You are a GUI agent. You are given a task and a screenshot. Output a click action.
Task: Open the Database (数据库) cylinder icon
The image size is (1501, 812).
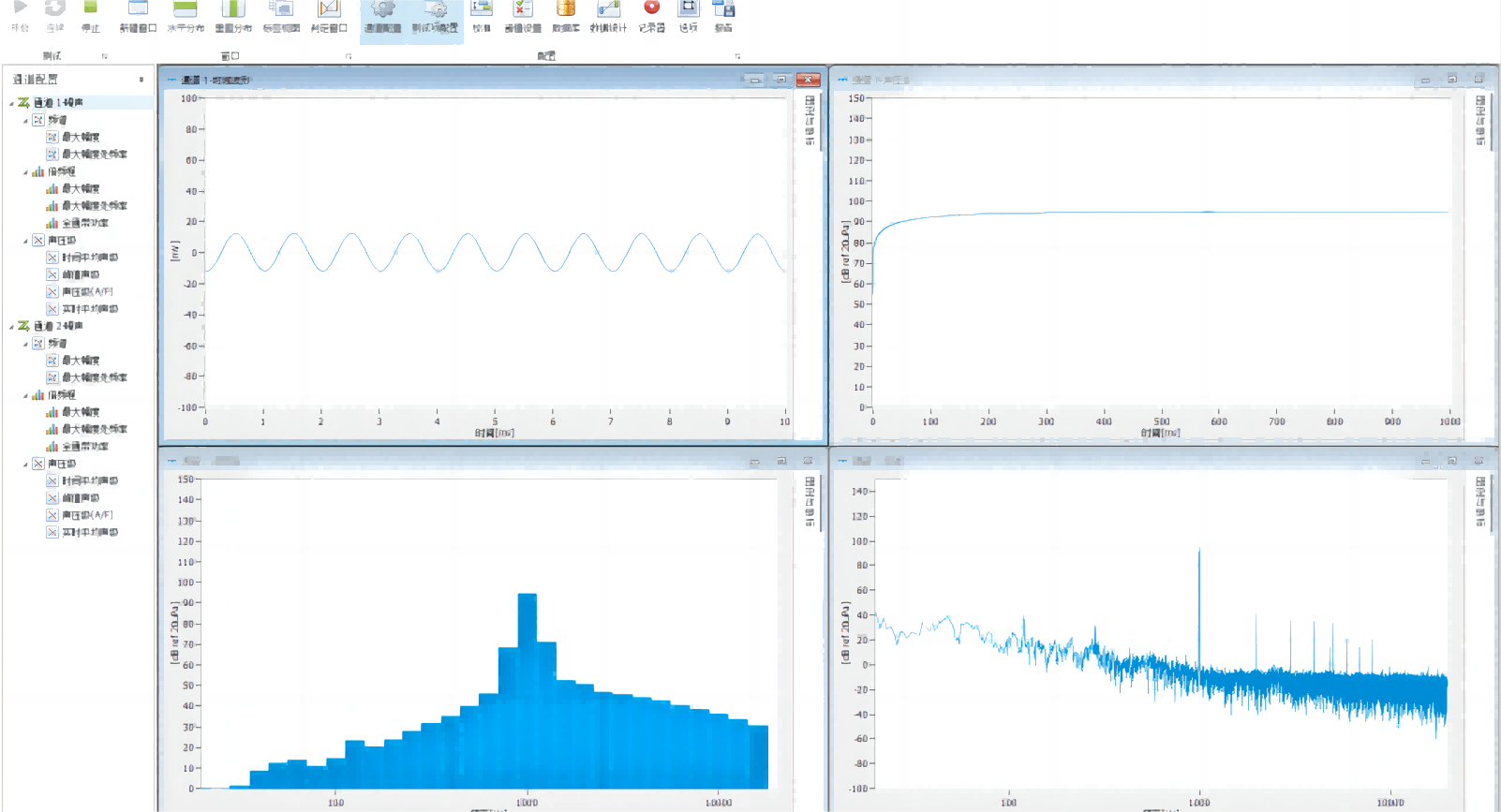pos(565,11)
